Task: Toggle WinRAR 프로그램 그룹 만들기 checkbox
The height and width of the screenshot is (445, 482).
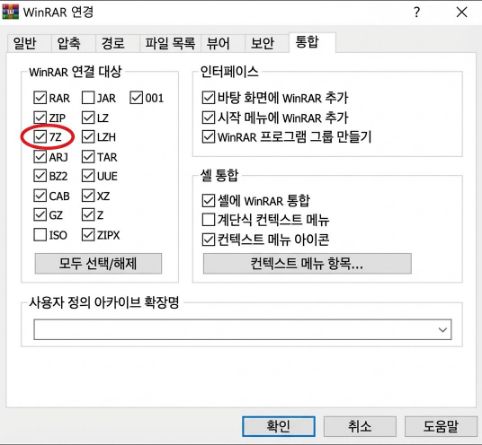Action: pos(208,137)
